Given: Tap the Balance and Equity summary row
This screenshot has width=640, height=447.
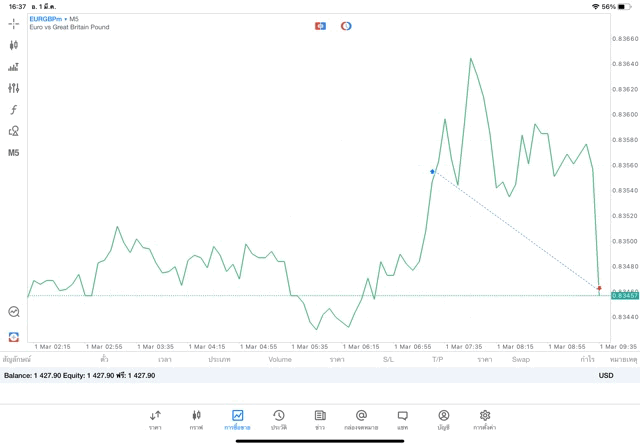Looking at the screenshot, I should tap(80, 375).
